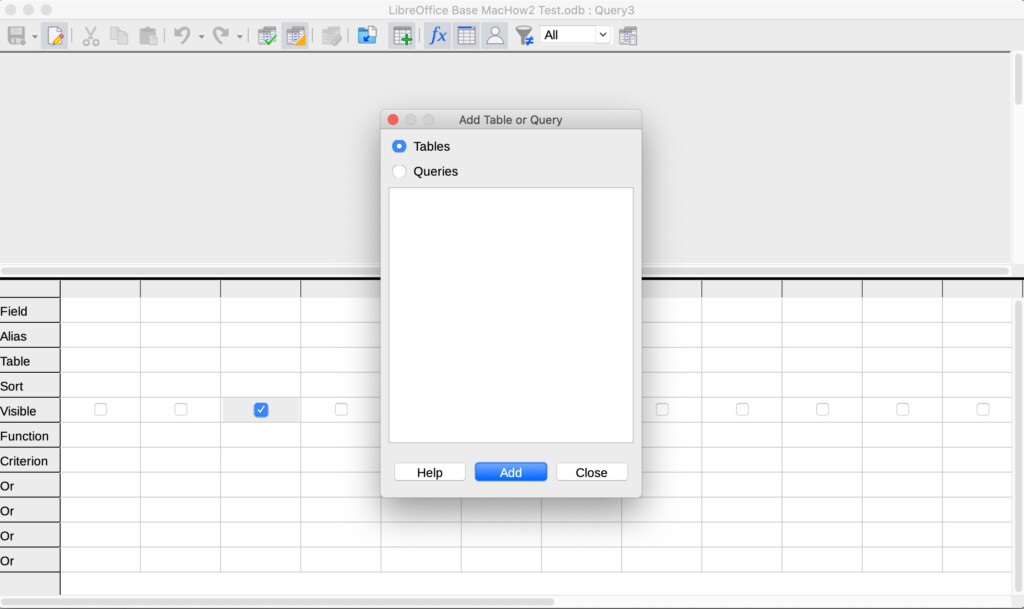Open the Limit 'All' combo box
The image size is (1024, 609).
pyautogui.click(x=575, y=35)
